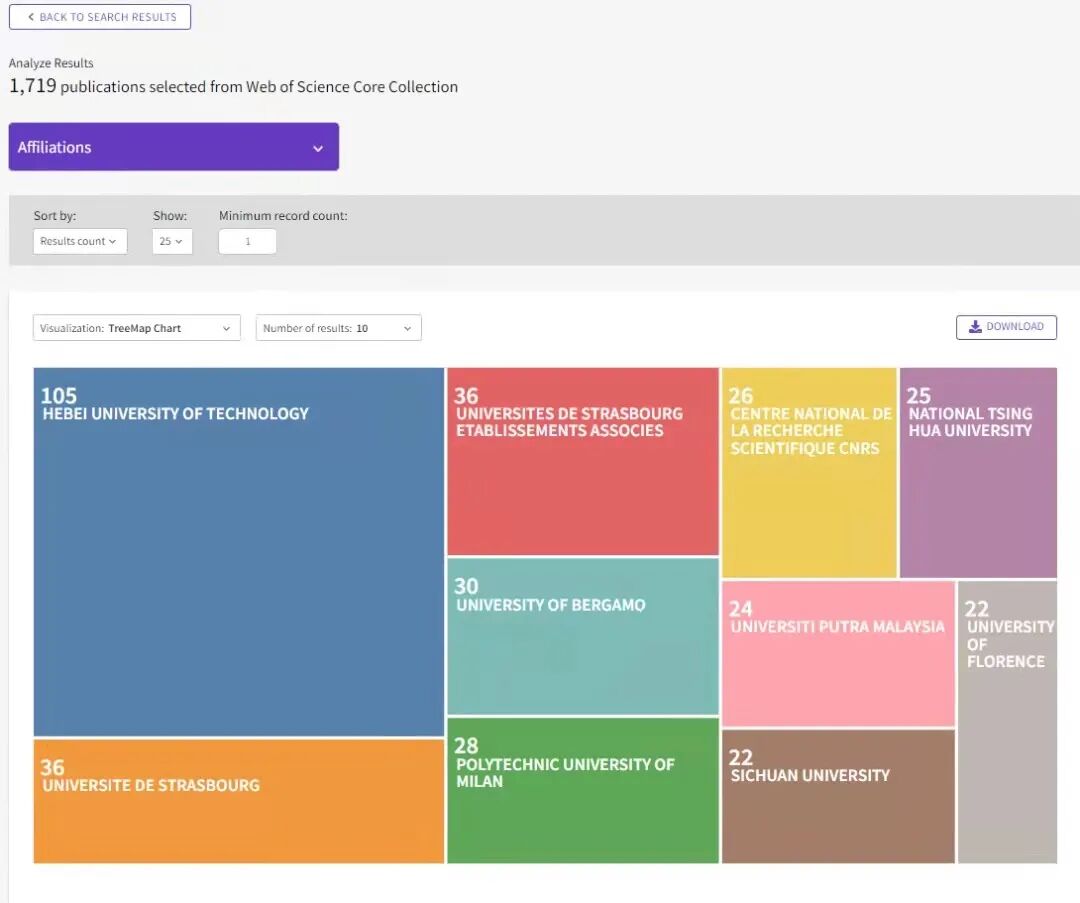Click the download arrow icon
Viewport: 1080px width, 903px height.
(975, 326)
